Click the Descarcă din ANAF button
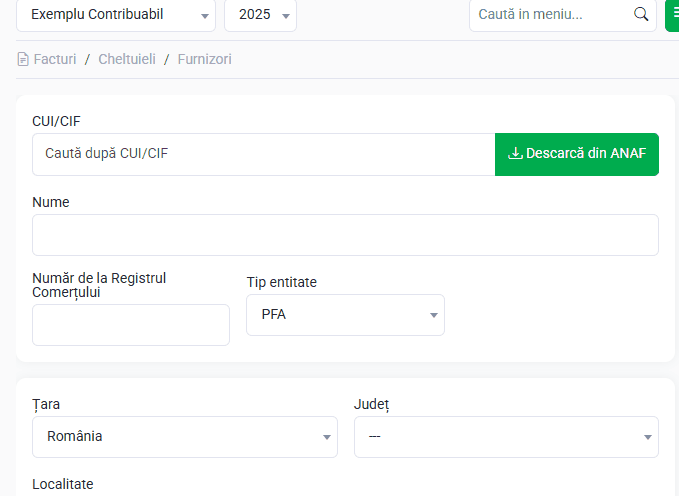 click(577, 154)
